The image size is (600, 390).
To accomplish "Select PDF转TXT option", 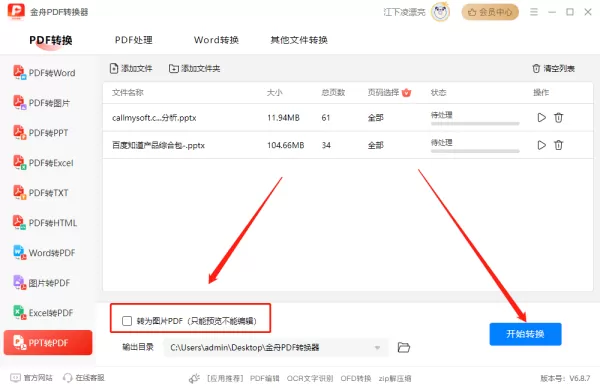I will pyautogui.click(x=41, y=193).
